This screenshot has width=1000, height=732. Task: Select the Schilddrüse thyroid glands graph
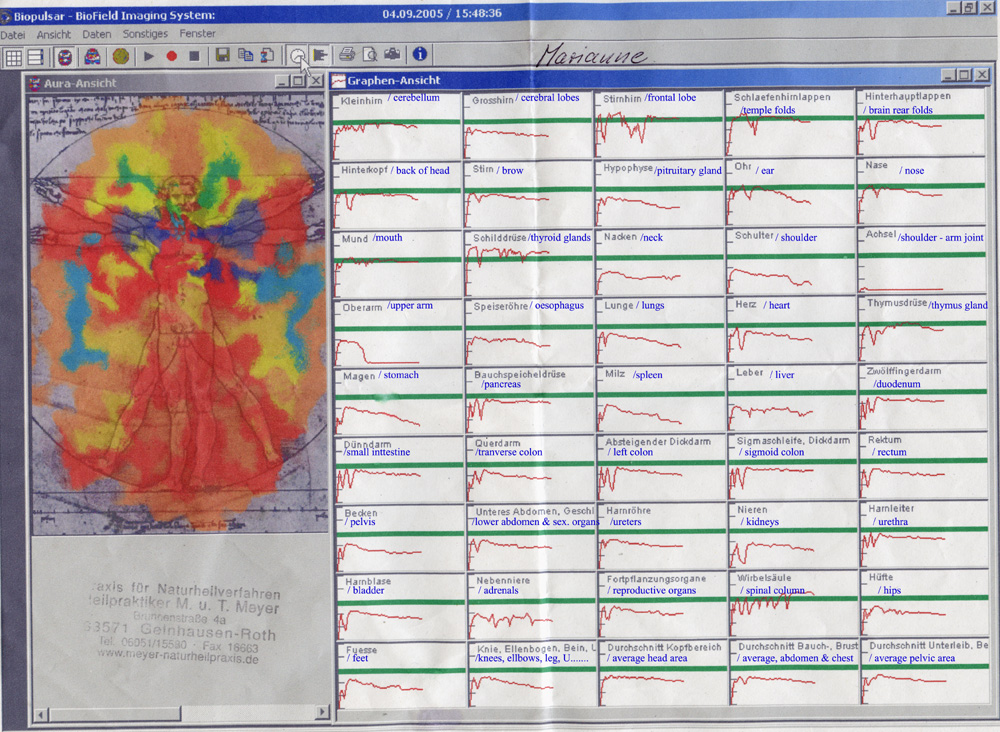pos(529,263)
